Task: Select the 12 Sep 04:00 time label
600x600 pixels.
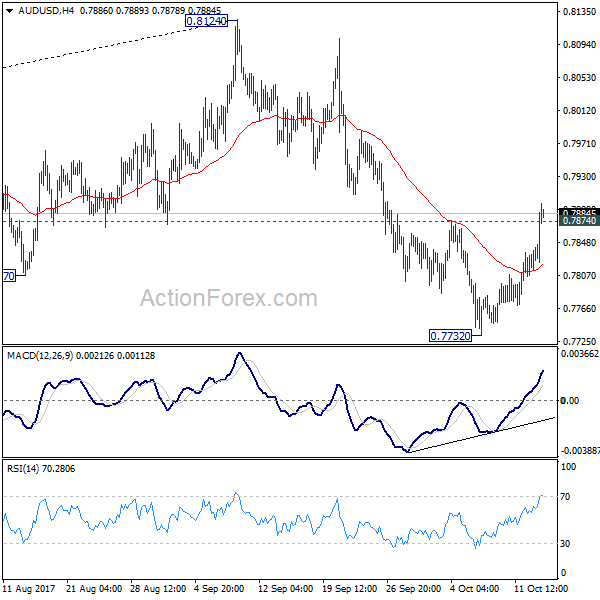Action: (x=286, y=589)
